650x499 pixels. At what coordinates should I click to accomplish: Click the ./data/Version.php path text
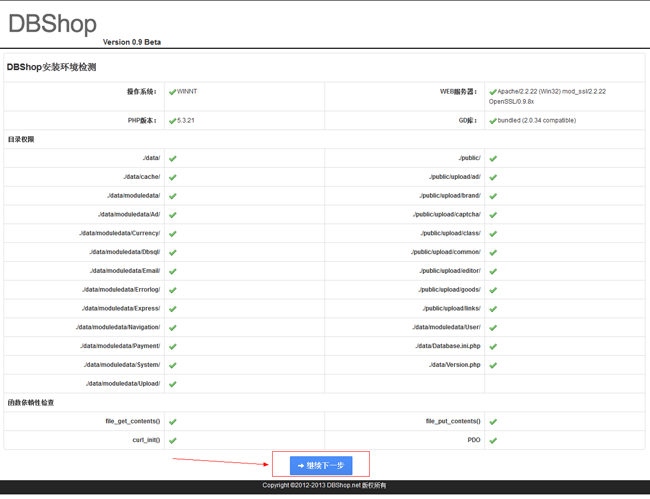point(455,365)
